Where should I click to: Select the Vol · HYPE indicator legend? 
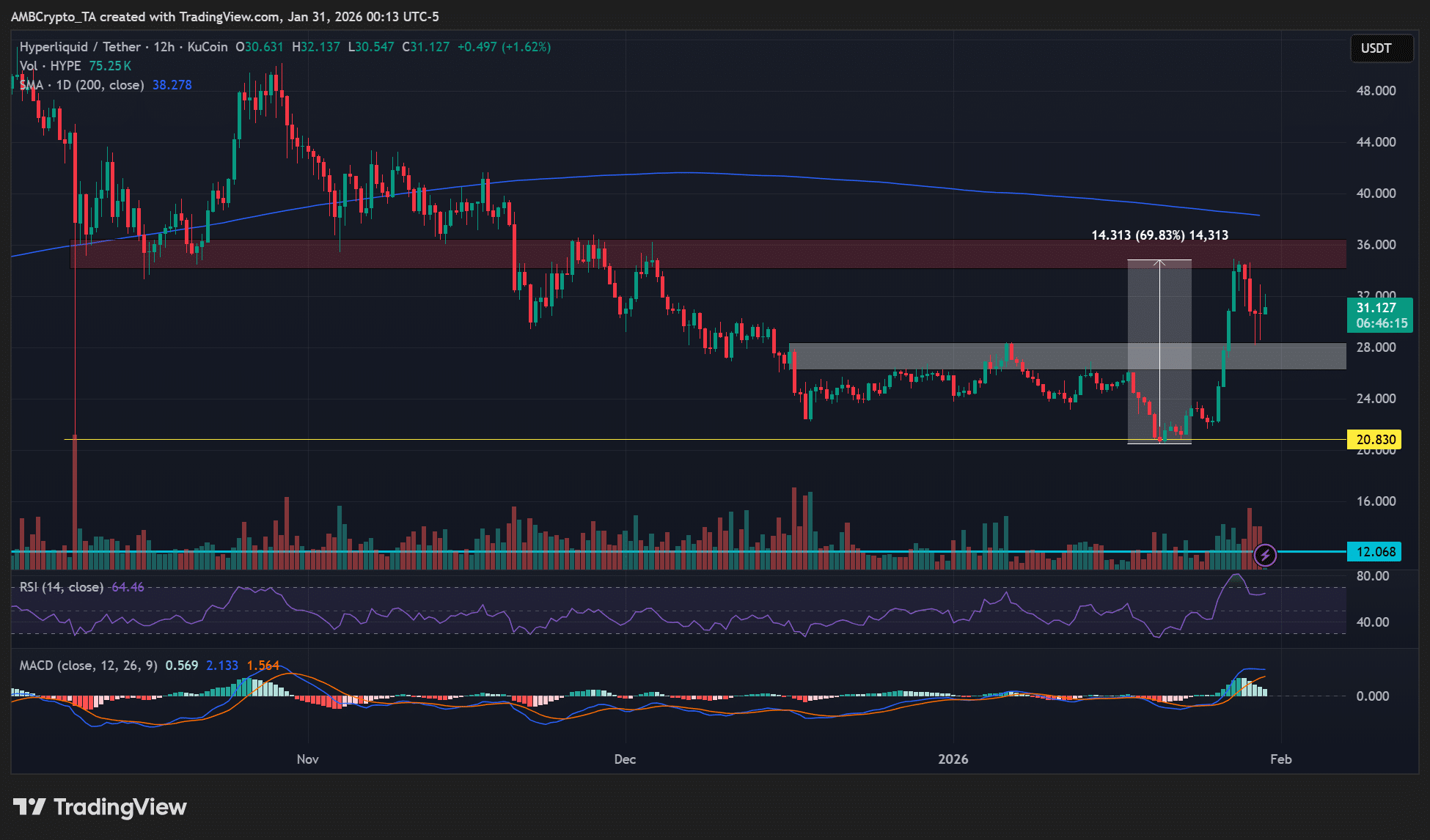pos(50,66)
